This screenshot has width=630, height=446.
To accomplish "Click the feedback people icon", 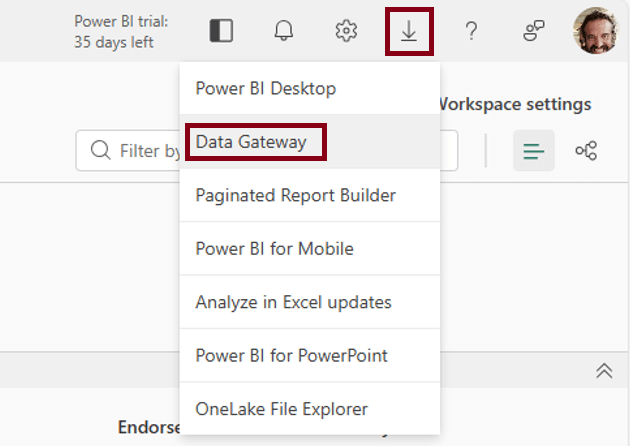I will click(x=534, y=31).
